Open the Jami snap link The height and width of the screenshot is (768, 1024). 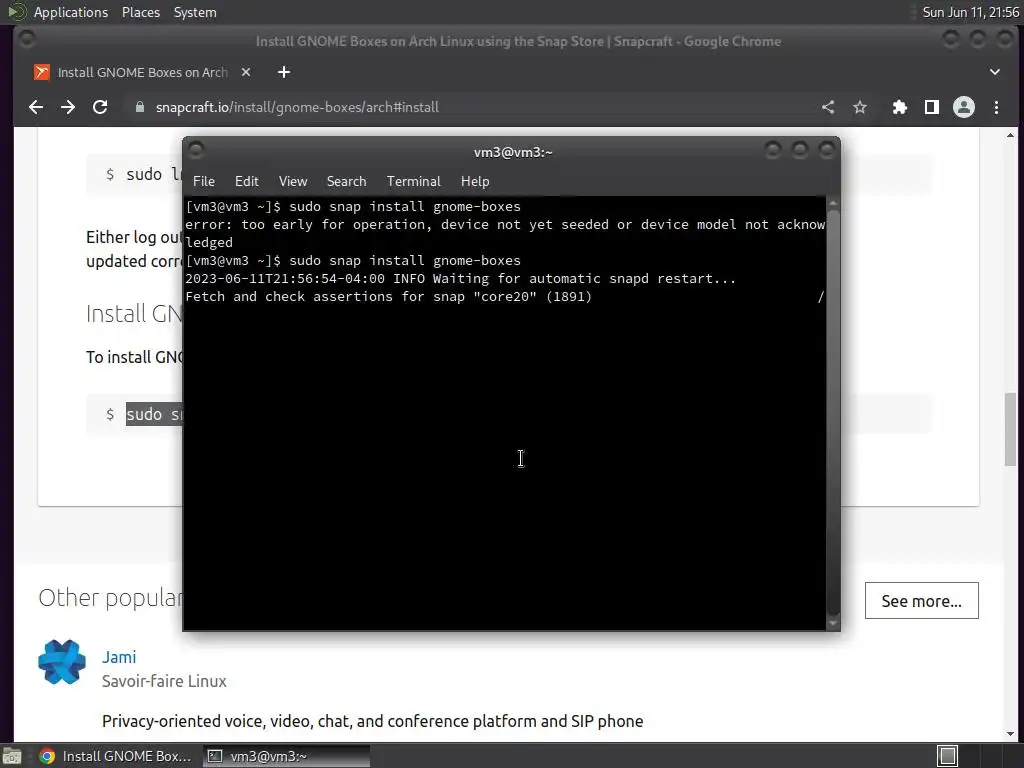[119, 657]
